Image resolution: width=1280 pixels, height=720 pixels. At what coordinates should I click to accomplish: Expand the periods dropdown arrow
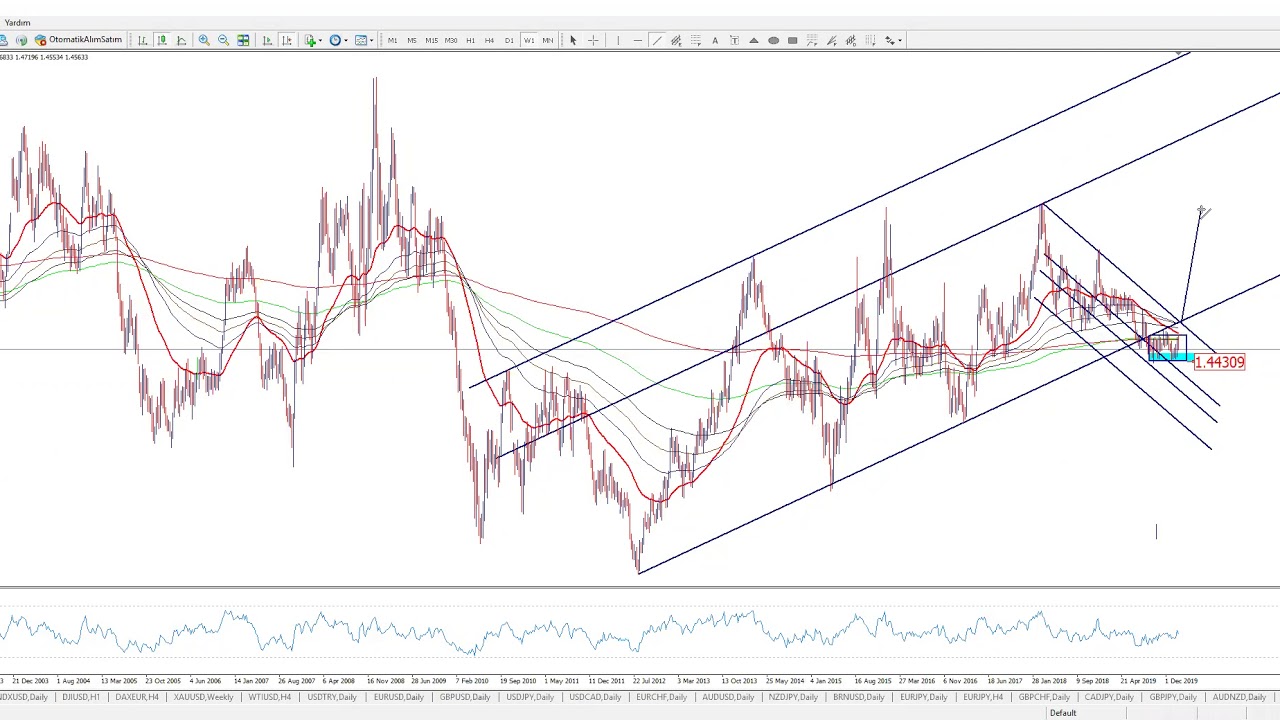tap(346, 40)
